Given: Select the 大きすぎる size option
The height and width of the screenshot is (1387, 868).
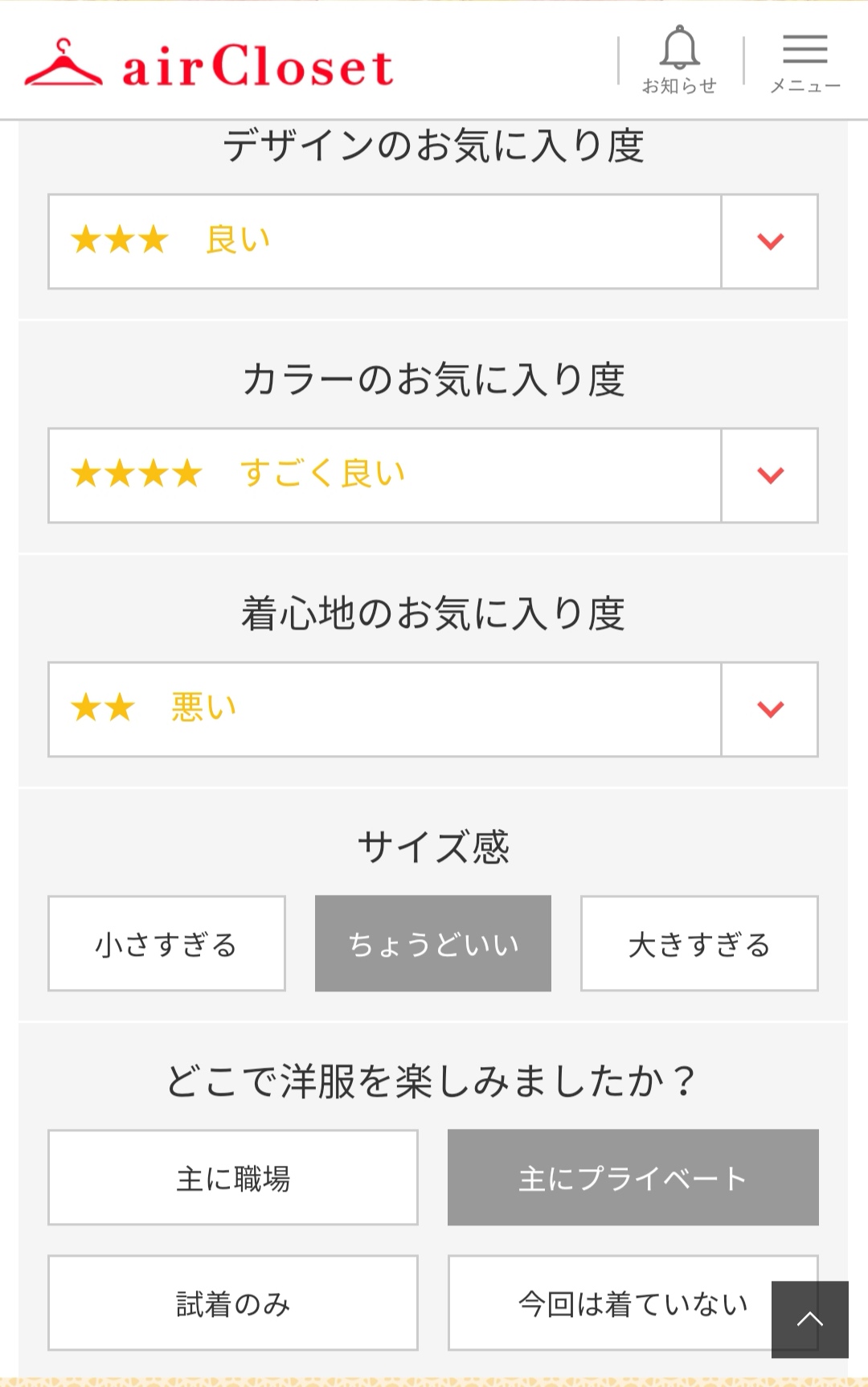Looking at the screenshot, I should coord(699,943).
